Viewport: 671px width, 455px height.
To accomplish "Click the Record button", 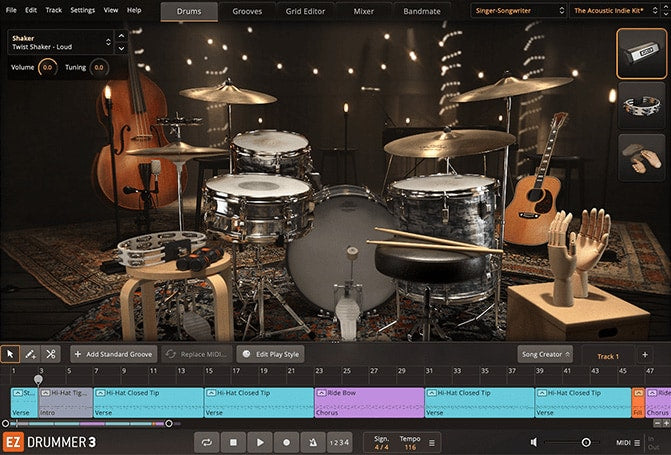I will point(286,441).
